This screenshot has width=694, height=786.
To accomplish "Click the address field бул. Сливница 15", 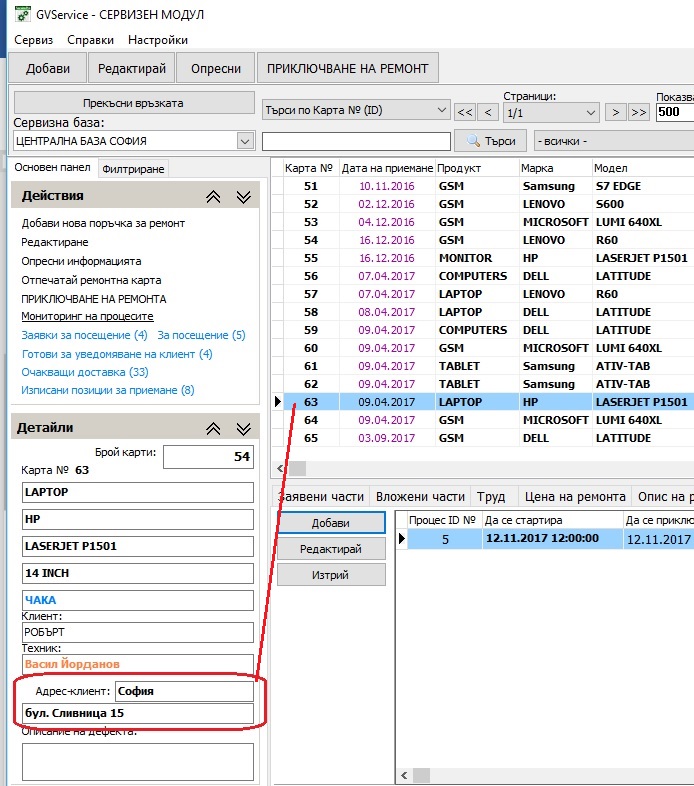I will (x=138, y=713).
